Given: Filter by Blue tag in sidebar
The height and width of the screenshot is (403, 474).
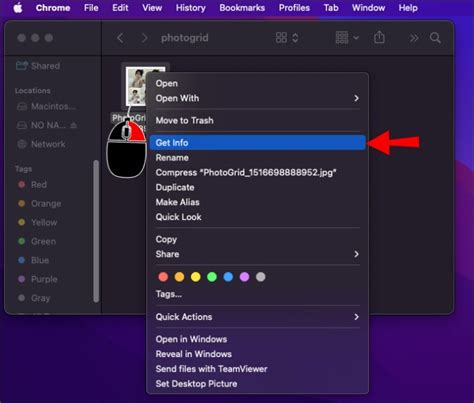Looking at the screenshot, I should coord(33,260).
